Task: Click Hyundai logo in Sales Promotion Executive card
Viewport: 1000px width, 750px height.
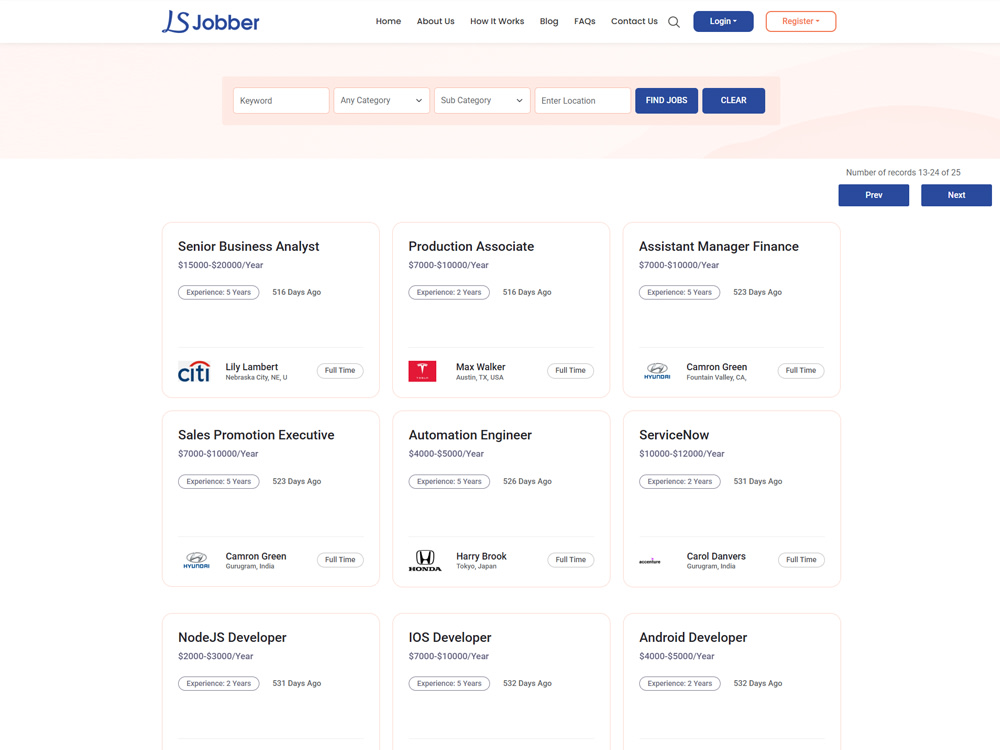Action: click(196, 561)
